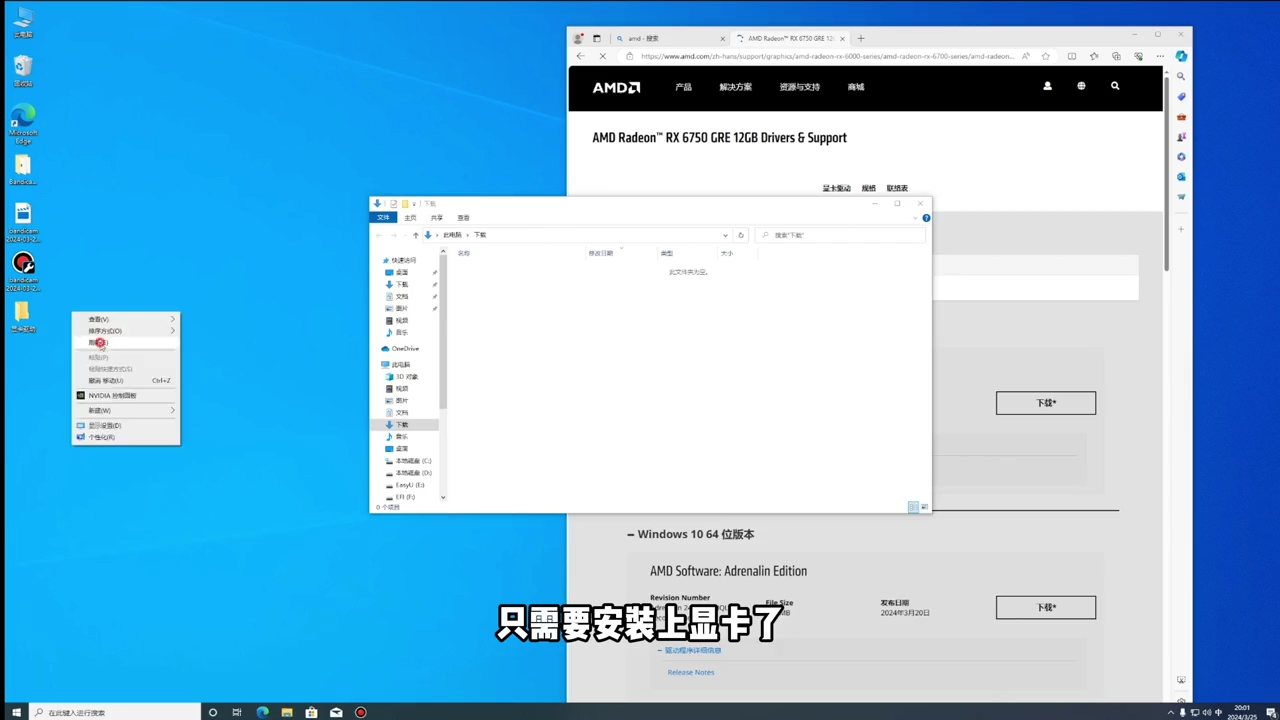Viewport: 1280px width, 720px height.
Task: Expand 新建(W) submenu in context menu
Action: tap(125, 411)
